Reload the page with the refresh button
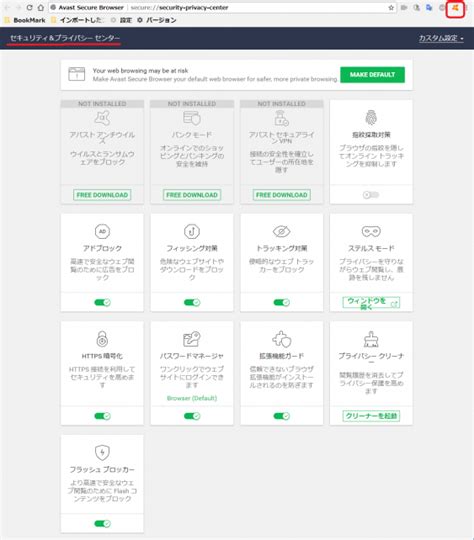 (30, 8)
